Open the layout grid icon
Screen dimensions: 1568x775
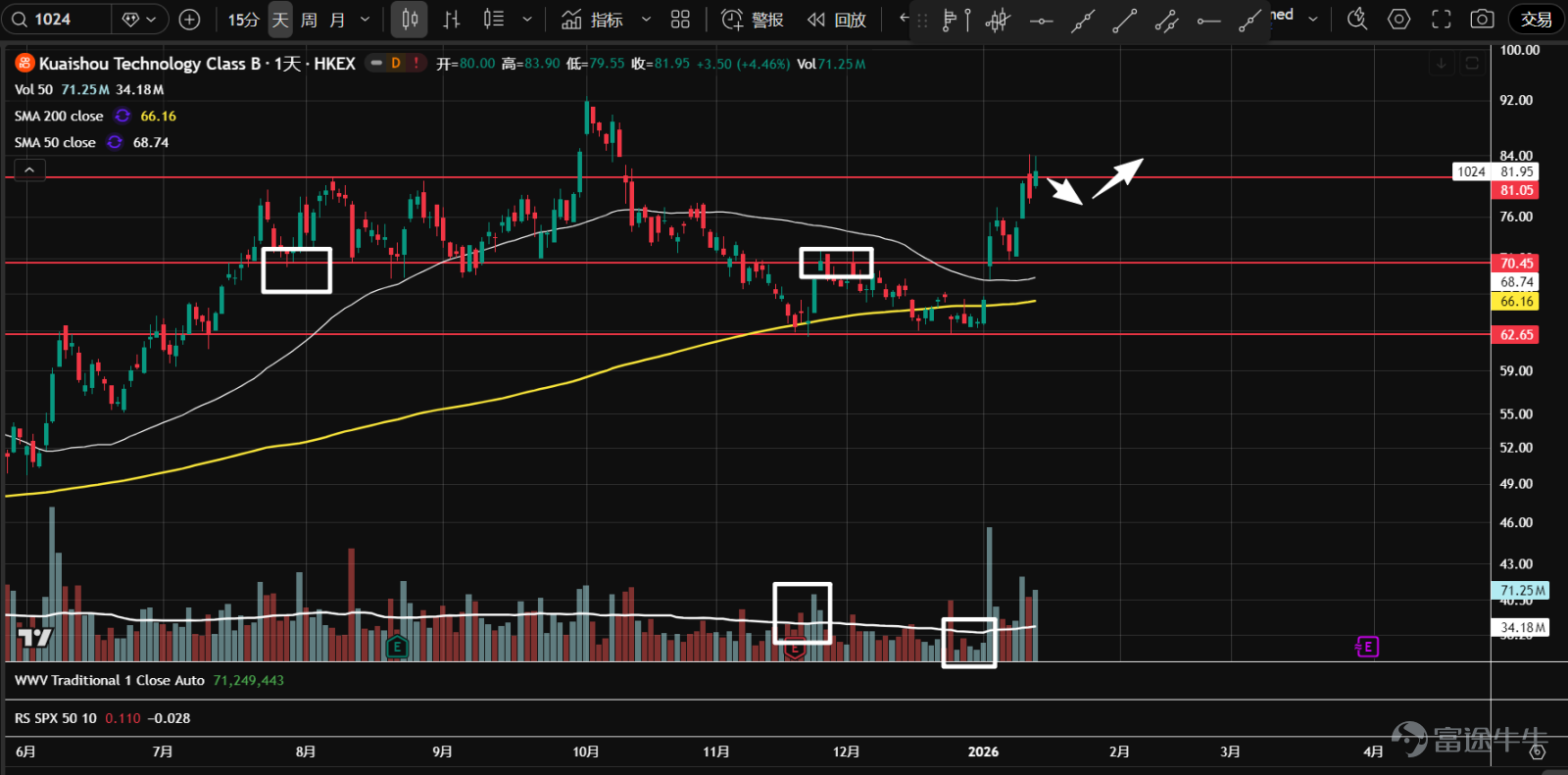click(680, 20)
